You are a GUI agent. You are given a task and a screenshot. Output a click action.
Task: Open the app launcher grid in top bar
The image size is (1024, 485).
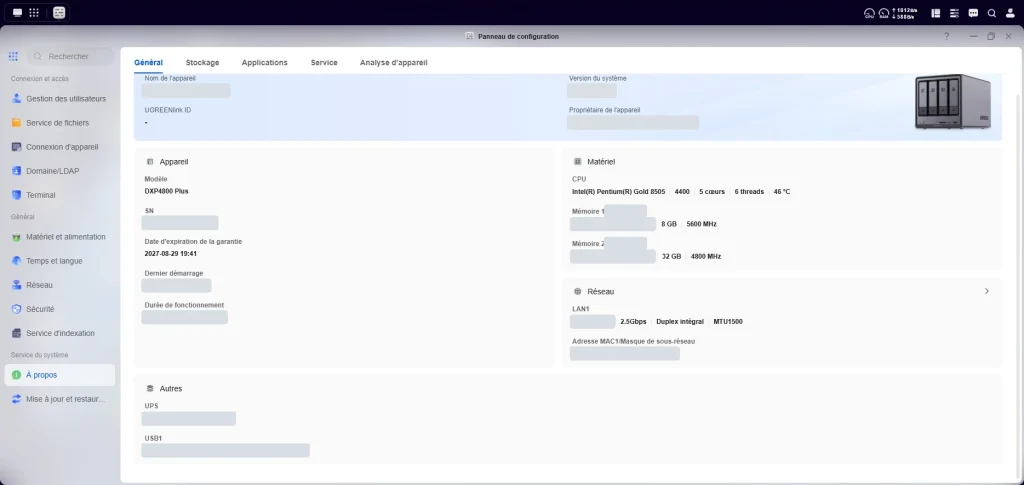34,12
